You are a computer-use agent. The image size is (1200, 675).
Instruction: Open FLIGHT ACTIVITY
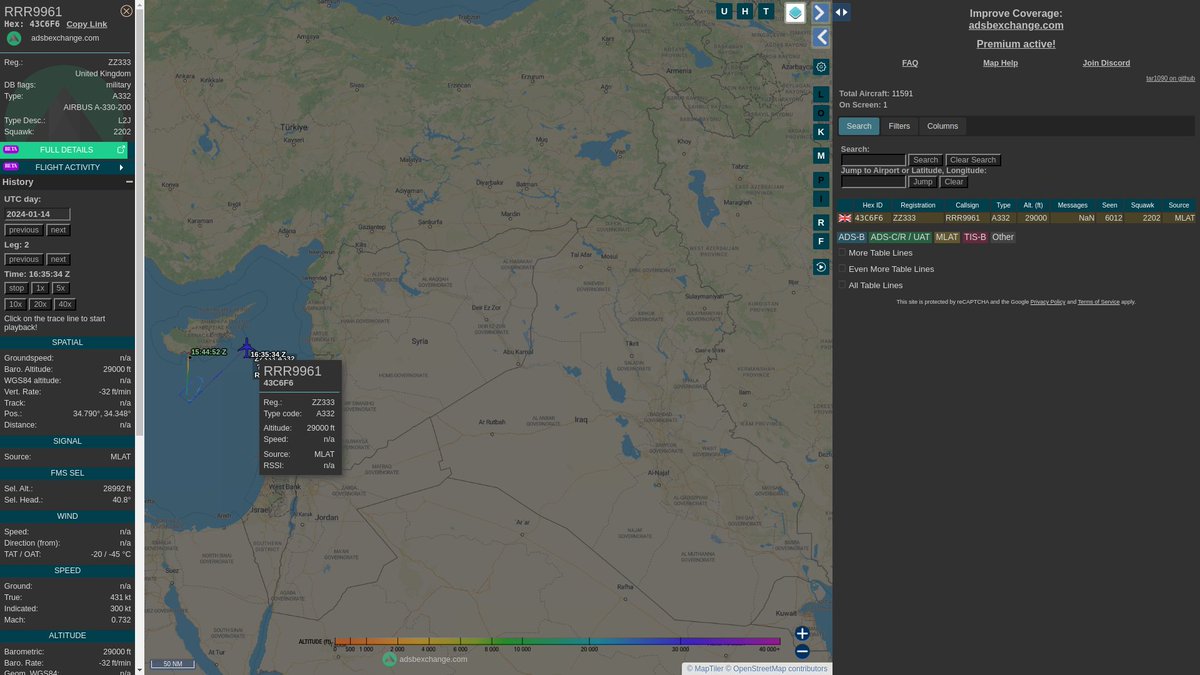66,167
